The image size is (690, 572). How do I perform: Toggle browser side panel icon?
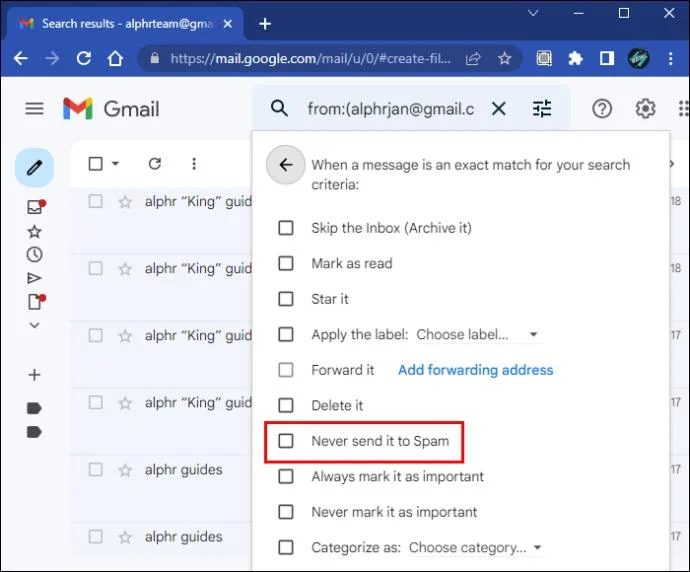point(607,58)
